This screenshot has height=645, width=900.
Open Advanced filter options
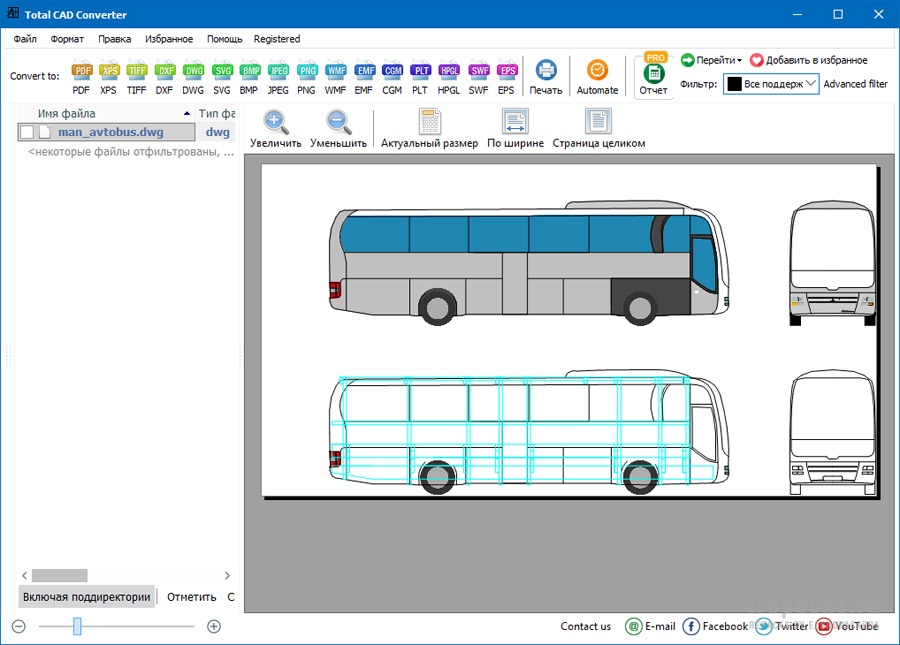coord(855,83)
